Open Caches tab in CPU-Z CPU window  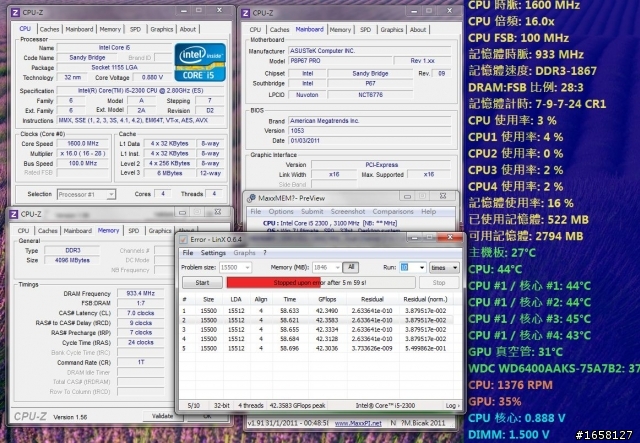click(49, 29)
